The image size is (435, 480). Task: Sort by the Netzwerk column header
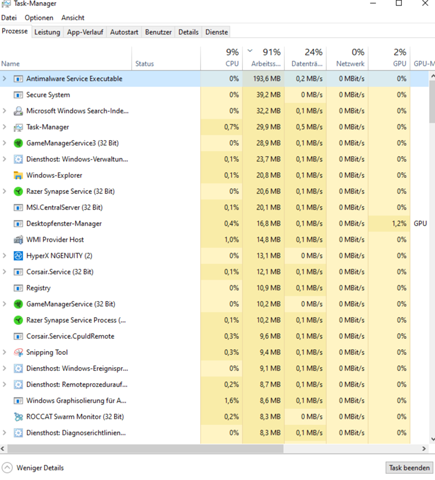(x=348, y=58)
